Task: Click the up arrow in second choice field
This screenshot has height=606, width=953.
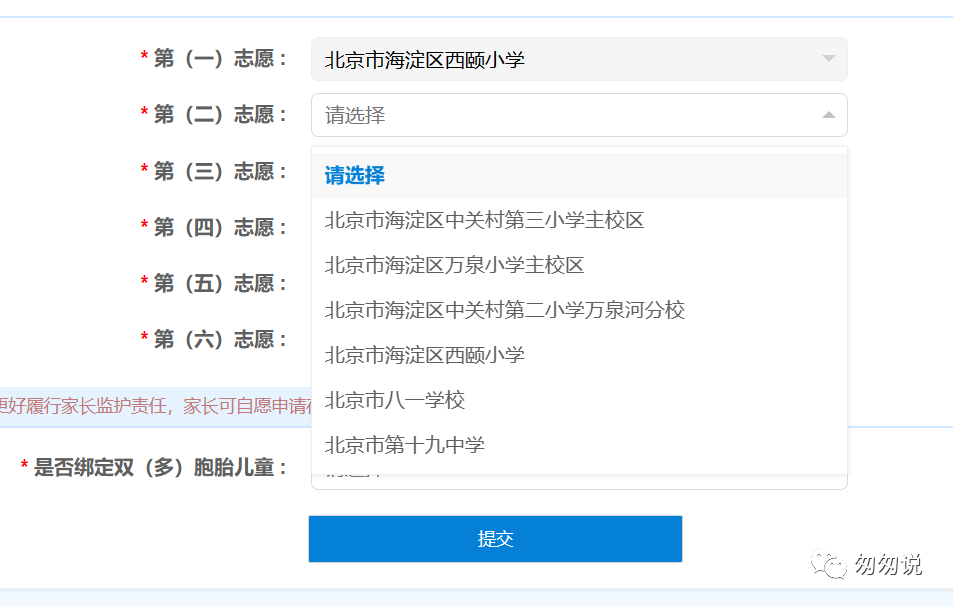Action: pos(828,115)
